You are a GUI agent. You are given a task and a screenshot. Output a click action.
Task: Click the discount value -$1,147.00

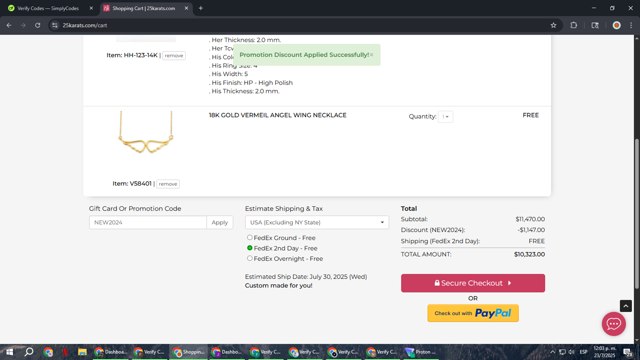[x=531, y=230]
